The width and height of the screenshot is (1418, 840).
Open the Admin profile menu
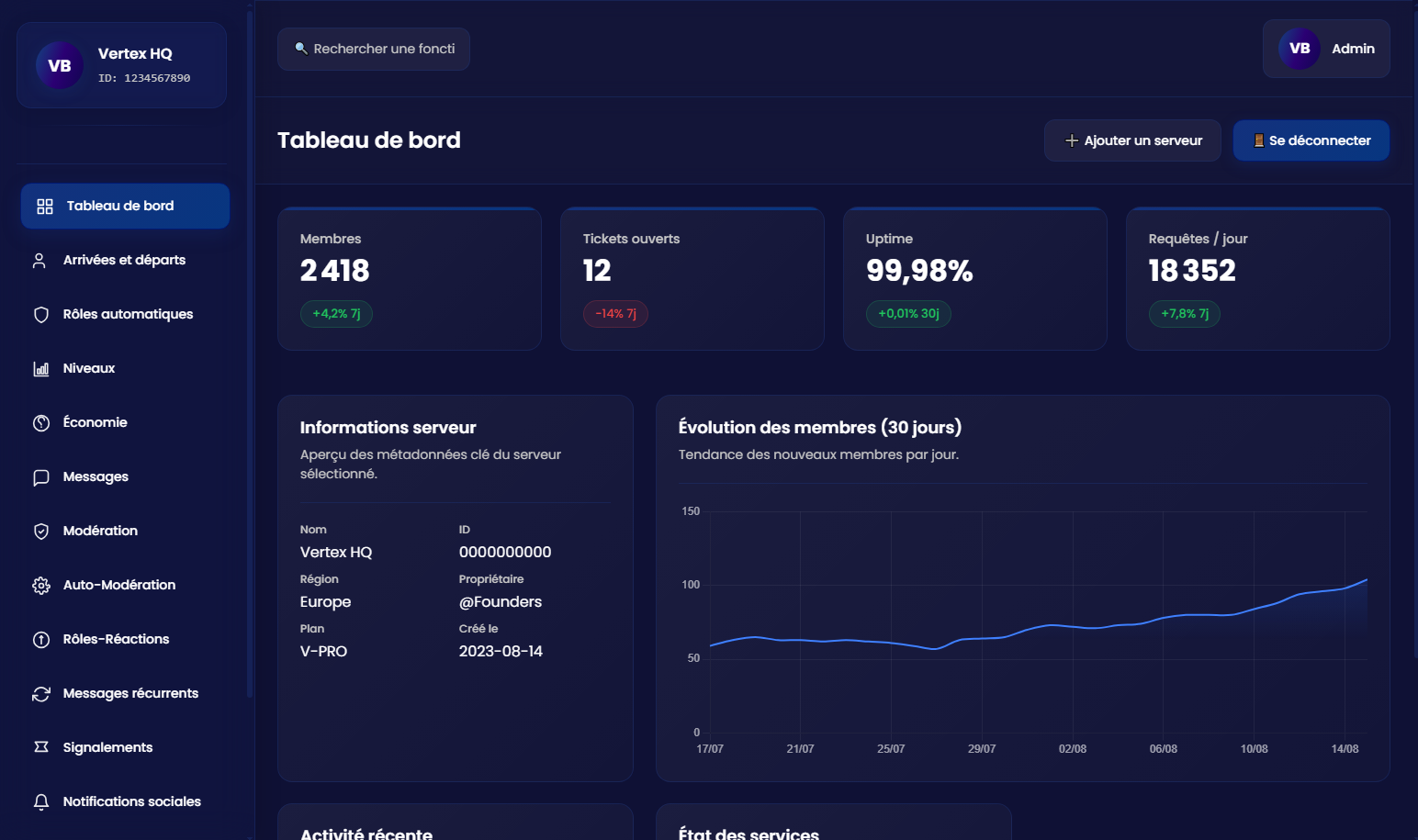1325,49
